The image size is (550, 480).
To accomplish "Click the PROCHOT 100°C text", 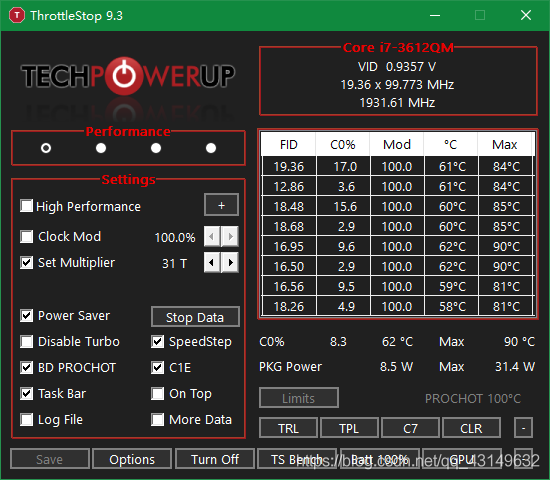I will click(473, 399).
